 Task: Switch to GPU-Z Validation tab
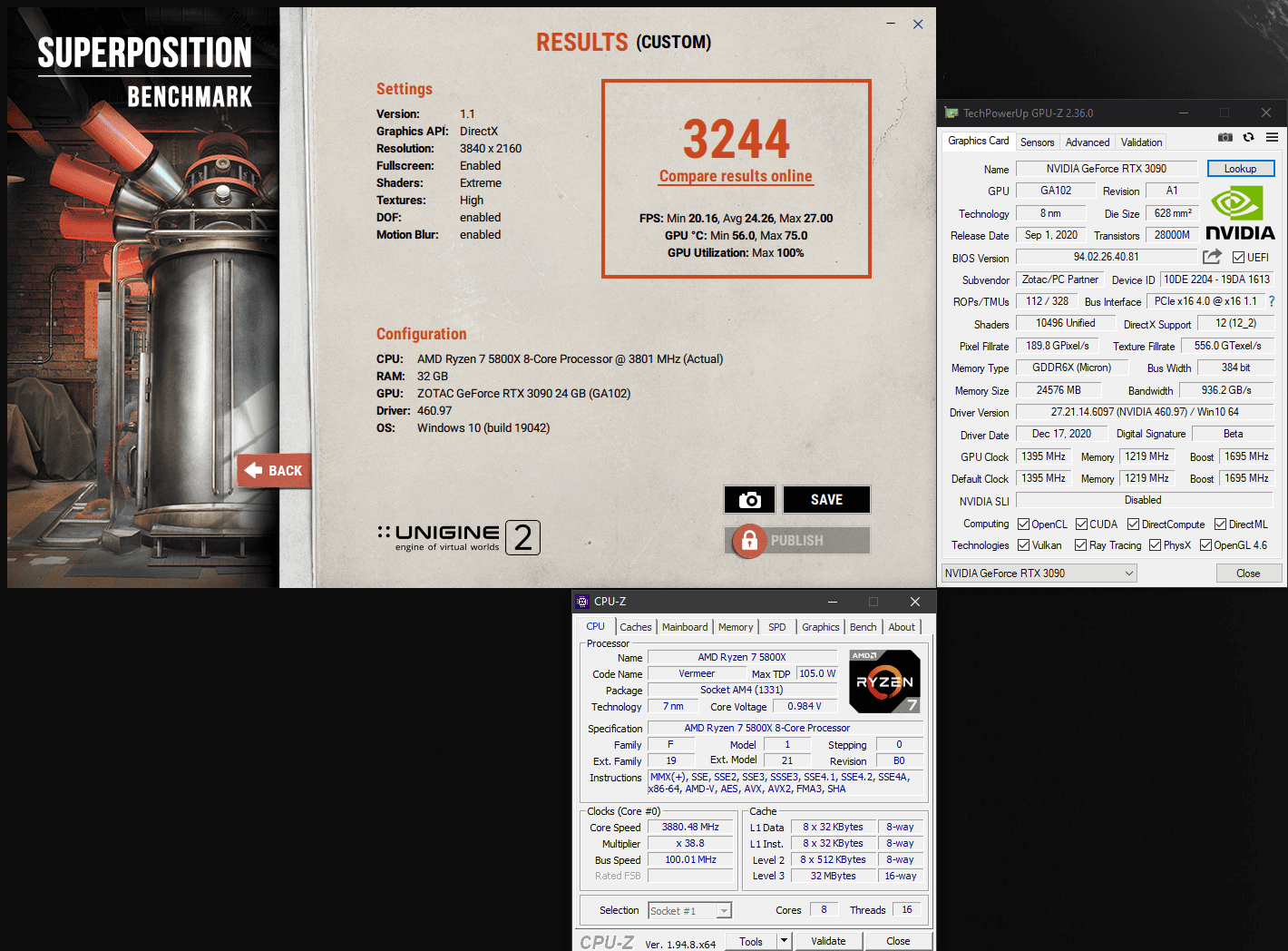[x=1140, y=142]
